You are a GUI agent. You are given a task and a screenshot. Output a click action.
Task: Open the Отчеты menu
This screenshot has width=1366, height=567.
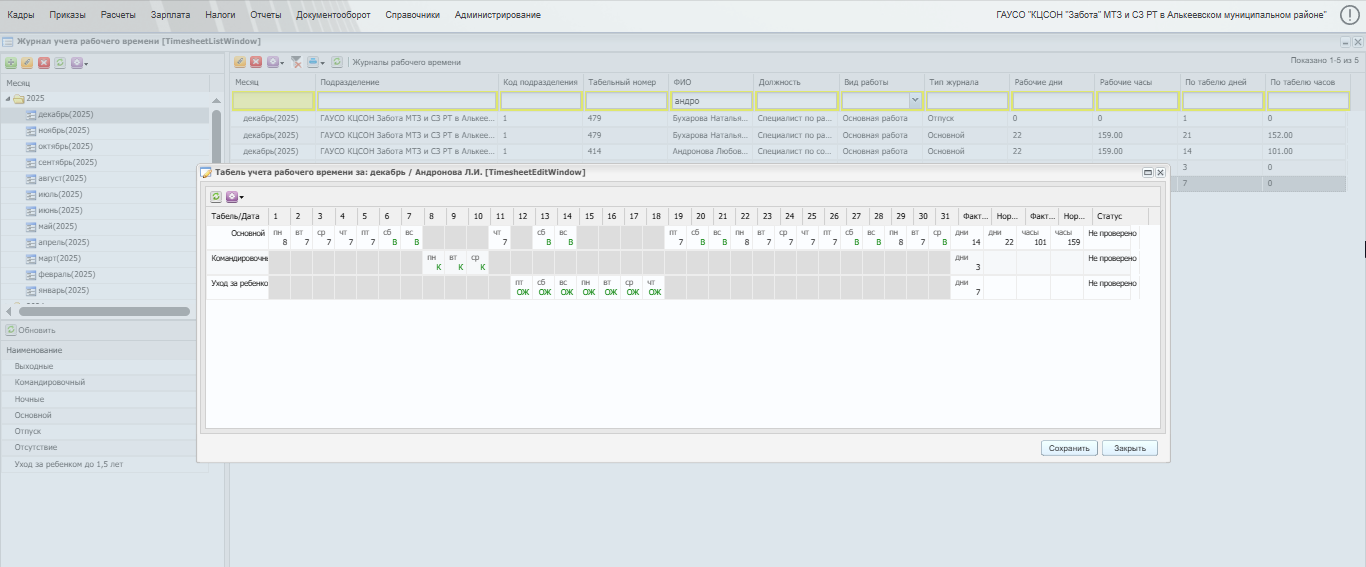click(266, 15)
